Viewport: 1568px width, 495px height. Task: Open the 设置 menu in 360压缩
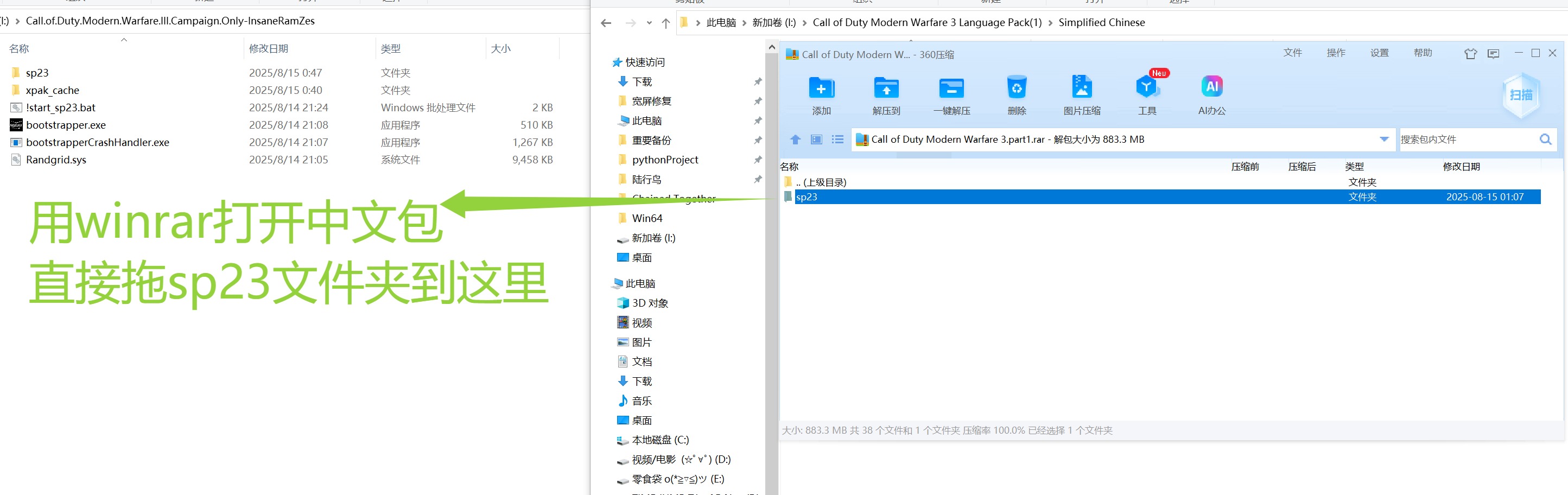[1379, 53]
